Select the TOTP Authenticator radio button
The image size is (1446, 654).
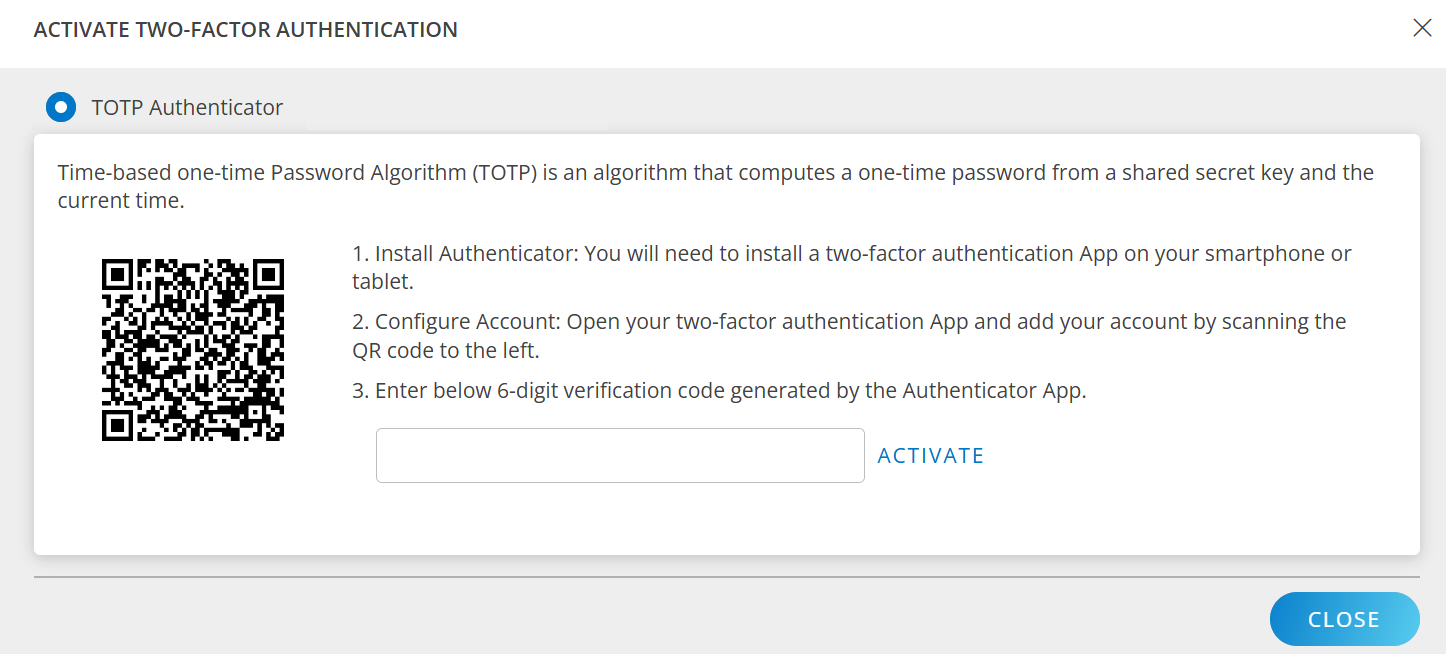tap(61, 107)
